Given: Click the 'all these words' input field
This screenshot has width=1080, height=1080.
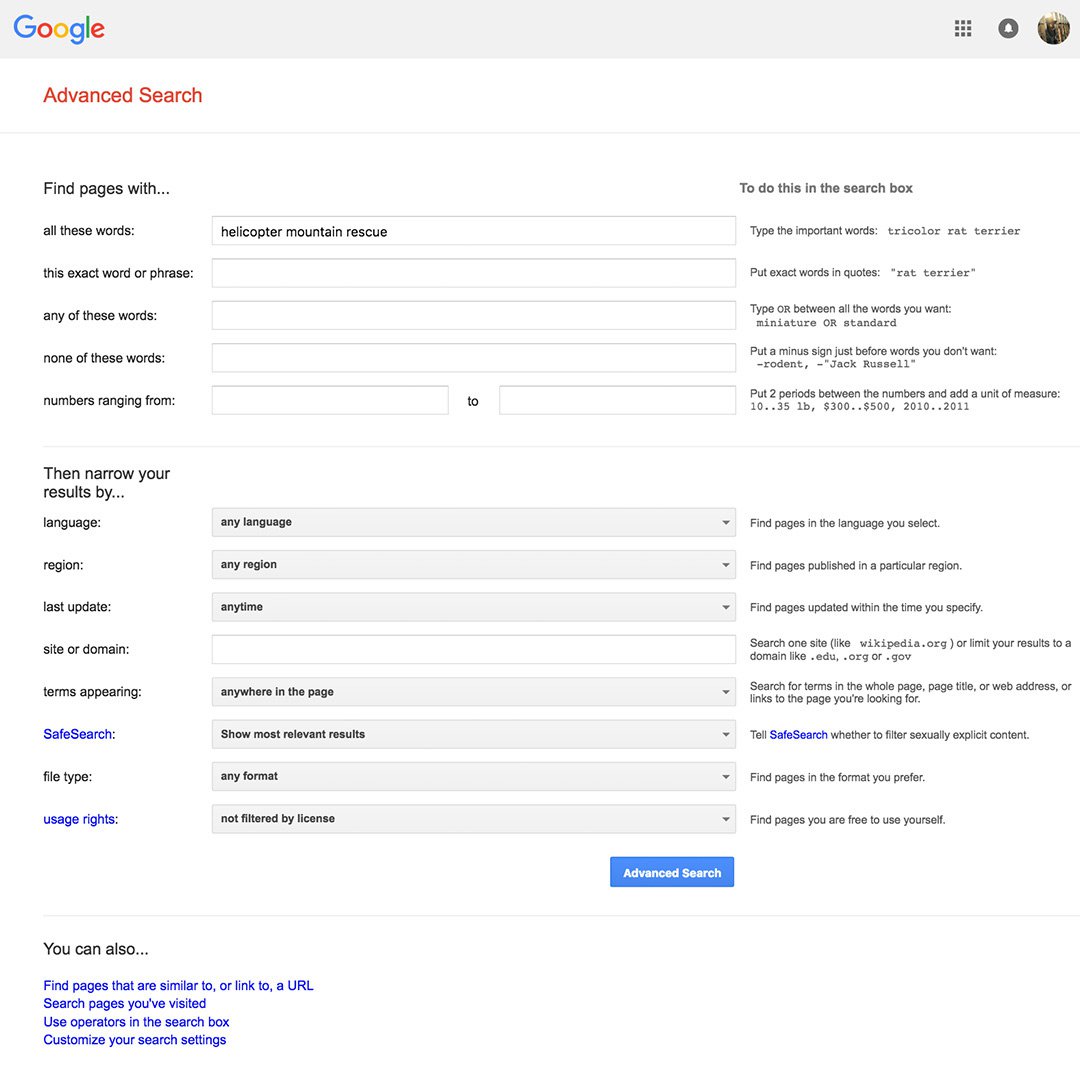Looking at the screenshot, I should pyautogui.click(x=473, y=231).
